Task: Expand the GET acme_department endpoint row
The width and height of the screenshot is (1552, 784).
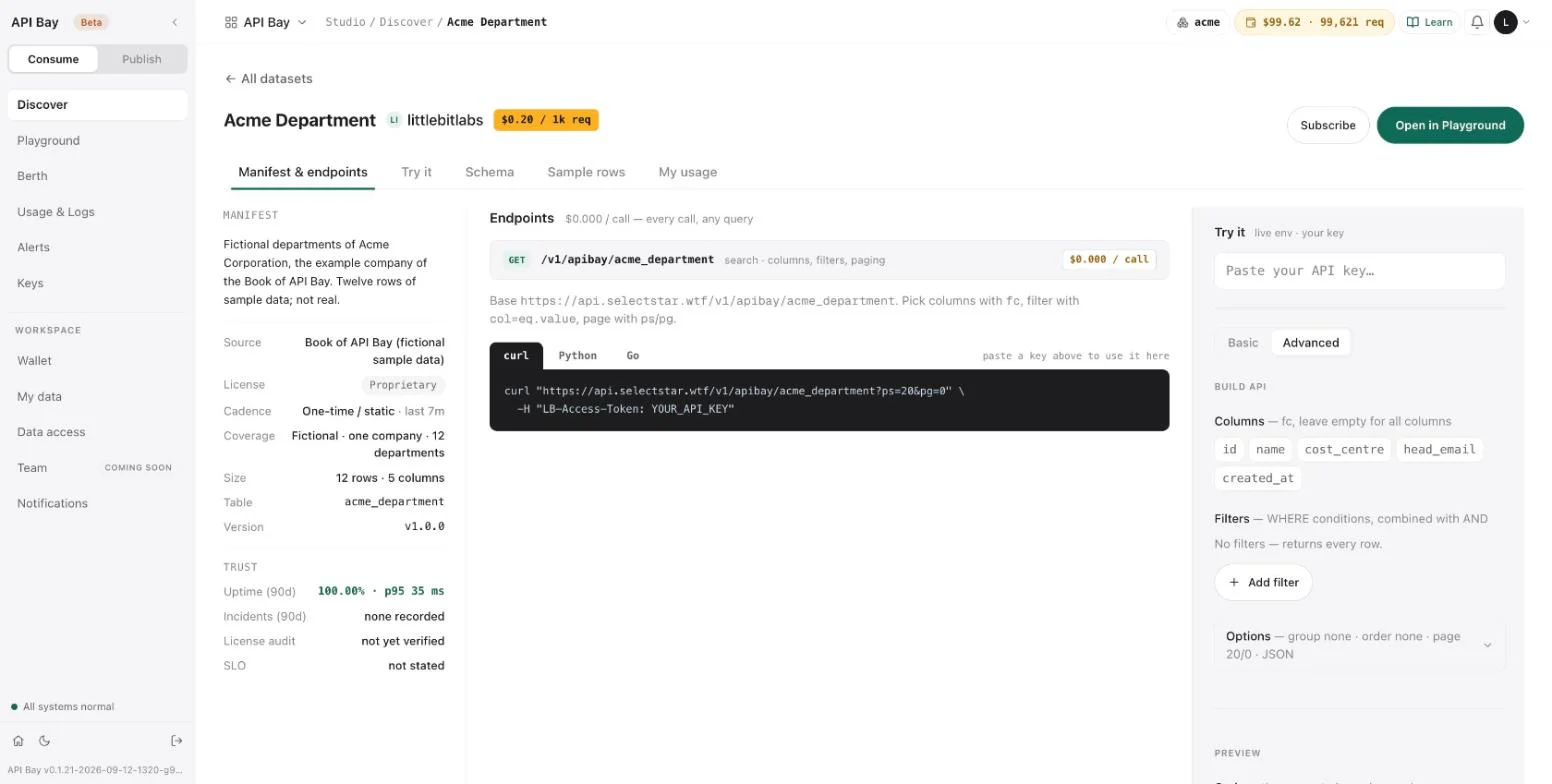Action: 829,260
